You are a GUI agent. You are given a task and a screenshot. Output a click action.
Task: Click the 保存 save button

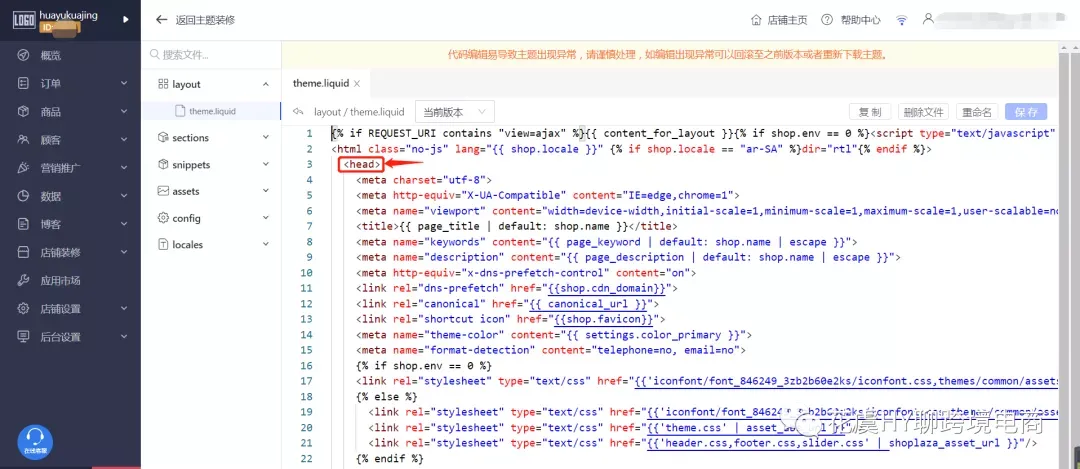click(1026, 112)
